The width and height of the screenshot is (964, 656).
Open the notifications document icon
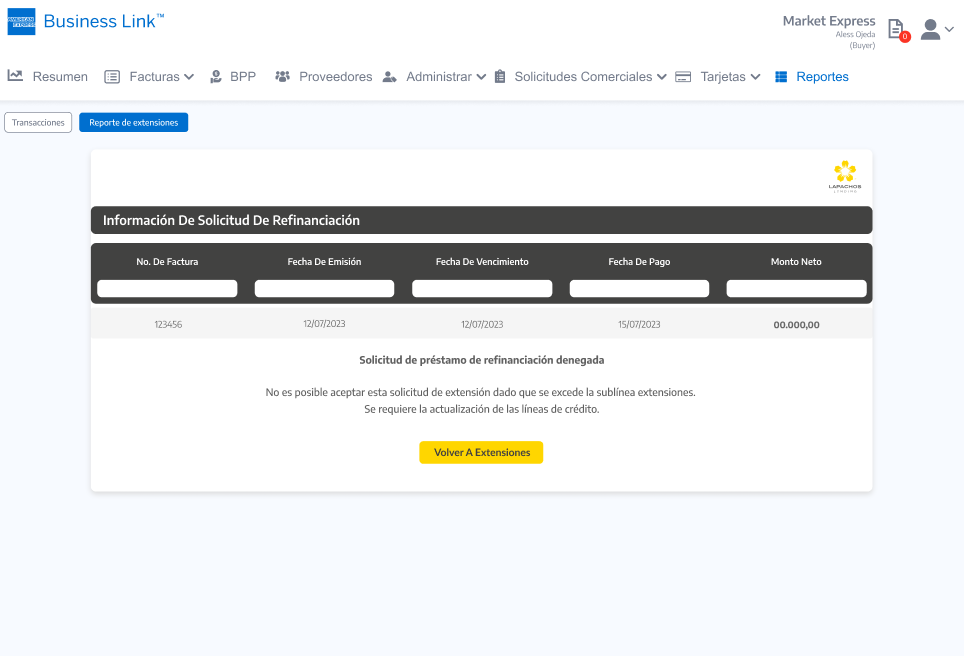tap(896, 29)
